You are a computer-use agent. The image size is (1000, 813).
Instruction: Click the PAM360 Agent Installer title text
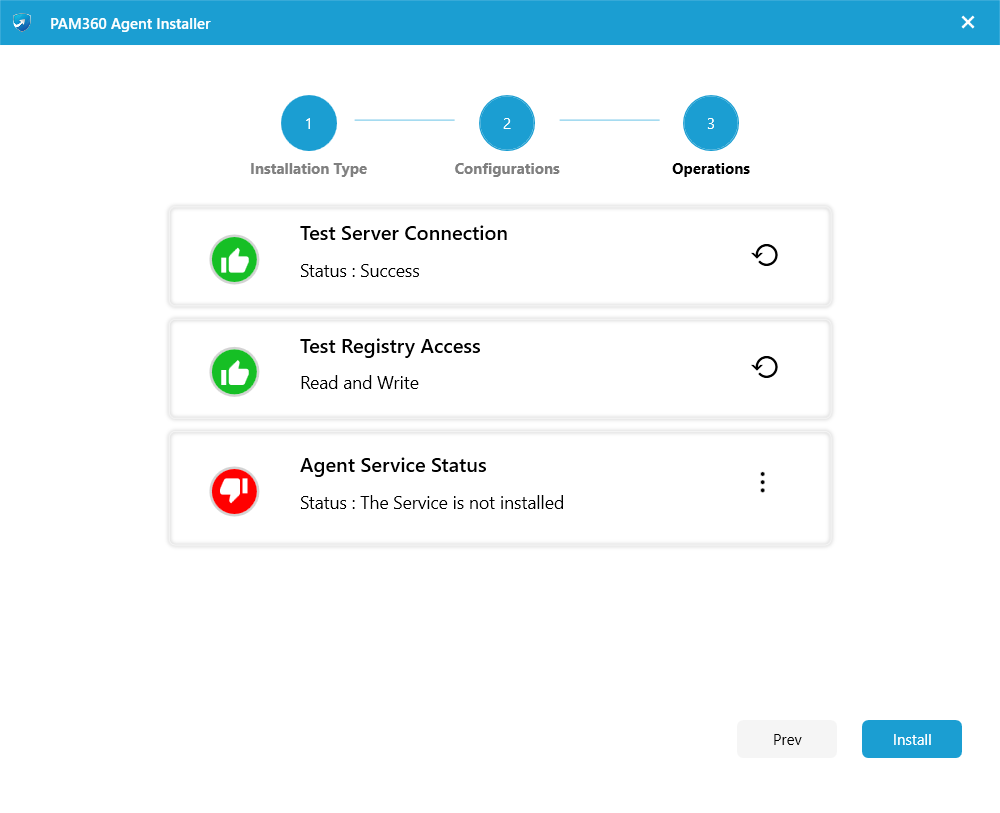(130, 24)
